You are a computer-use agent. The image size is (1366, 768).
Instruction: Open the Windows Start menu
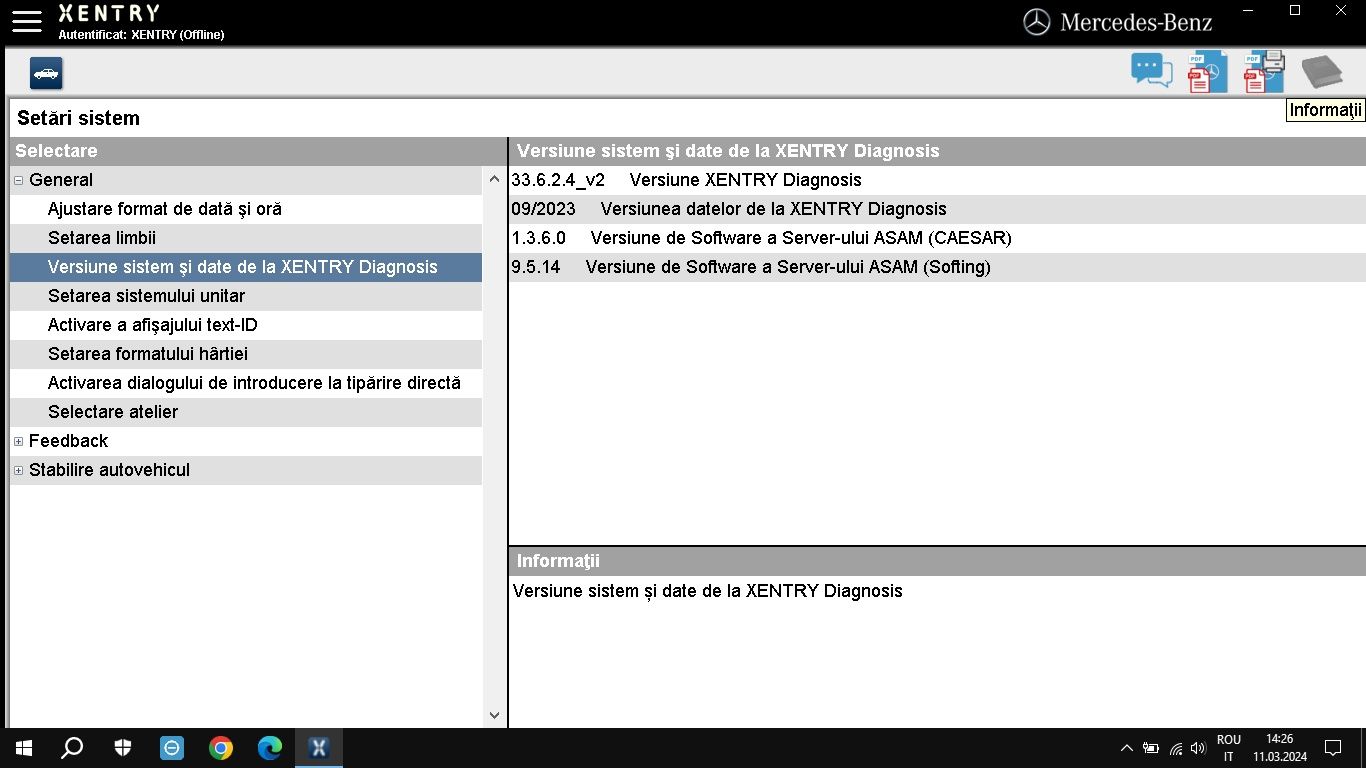coord(24,748)
